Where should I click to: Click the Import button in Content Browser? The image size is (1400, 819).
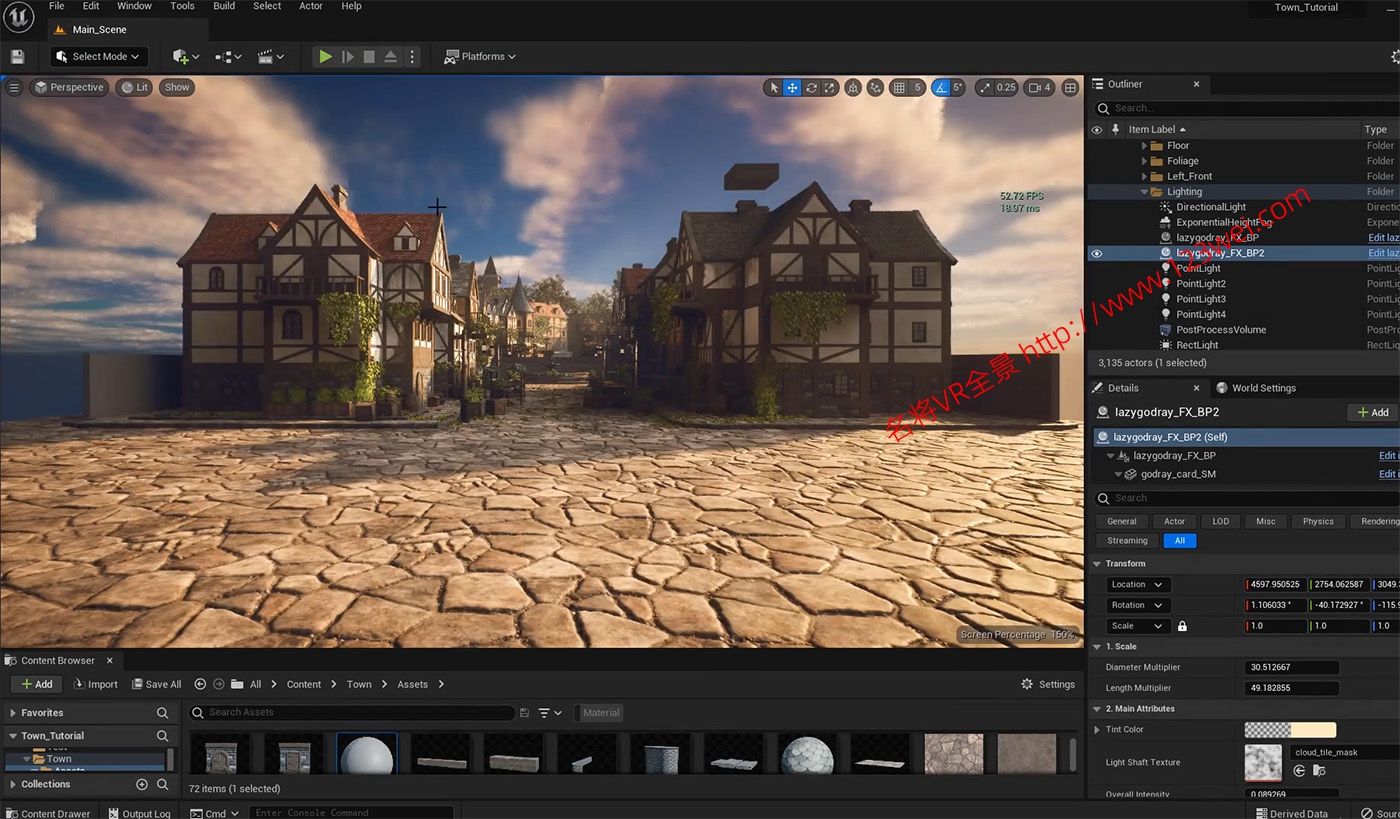pos(96,684)
